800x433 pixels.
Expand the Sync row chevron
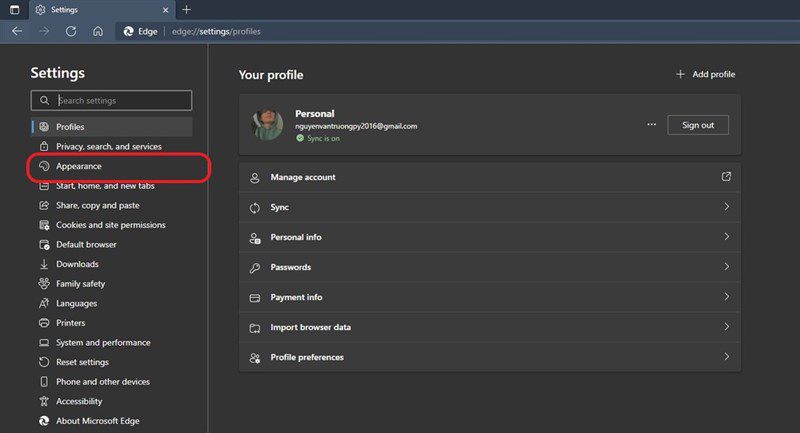[727, 207]
